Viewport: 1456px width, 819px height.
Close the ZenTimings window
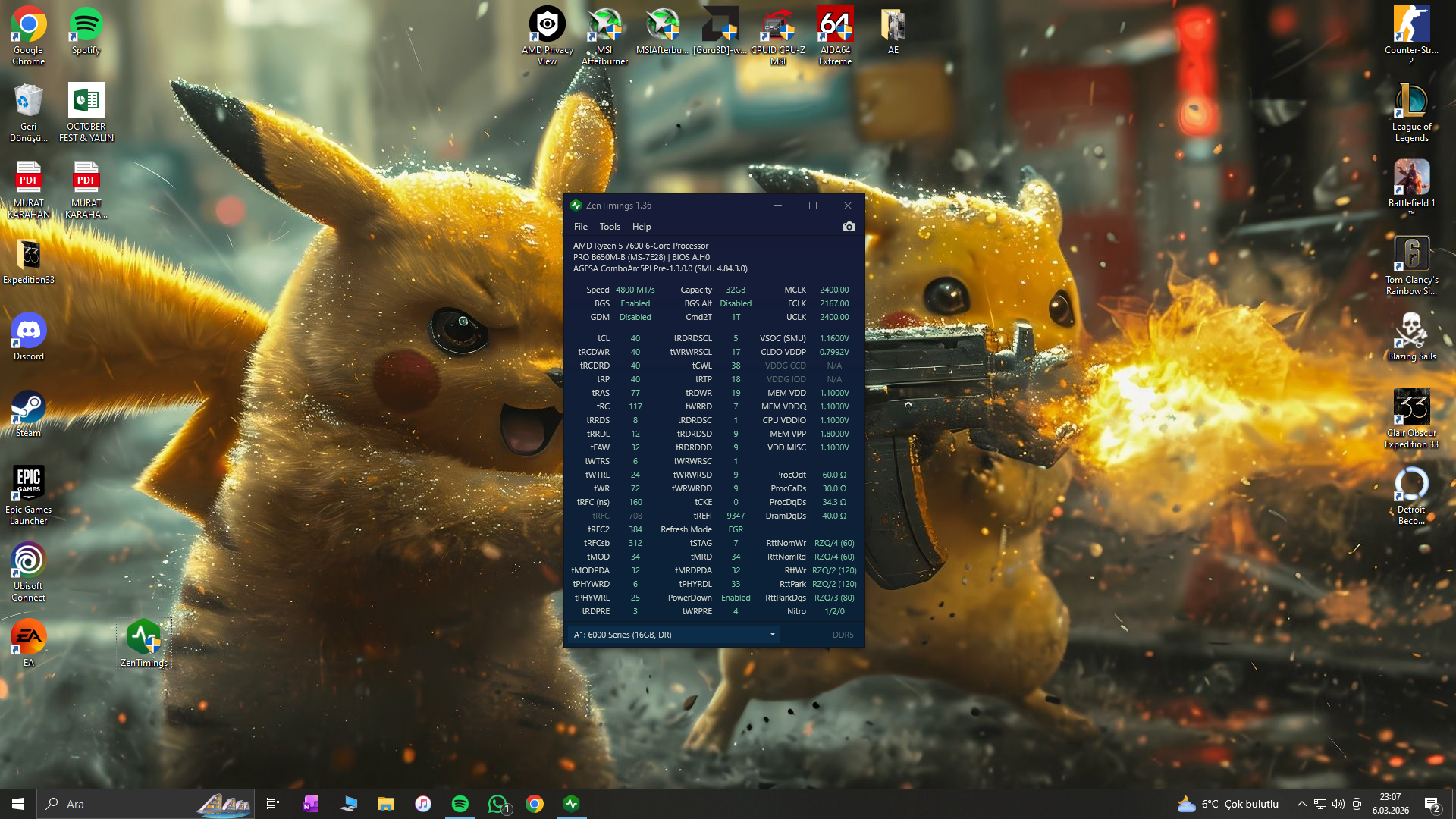[x=848, y=206]
